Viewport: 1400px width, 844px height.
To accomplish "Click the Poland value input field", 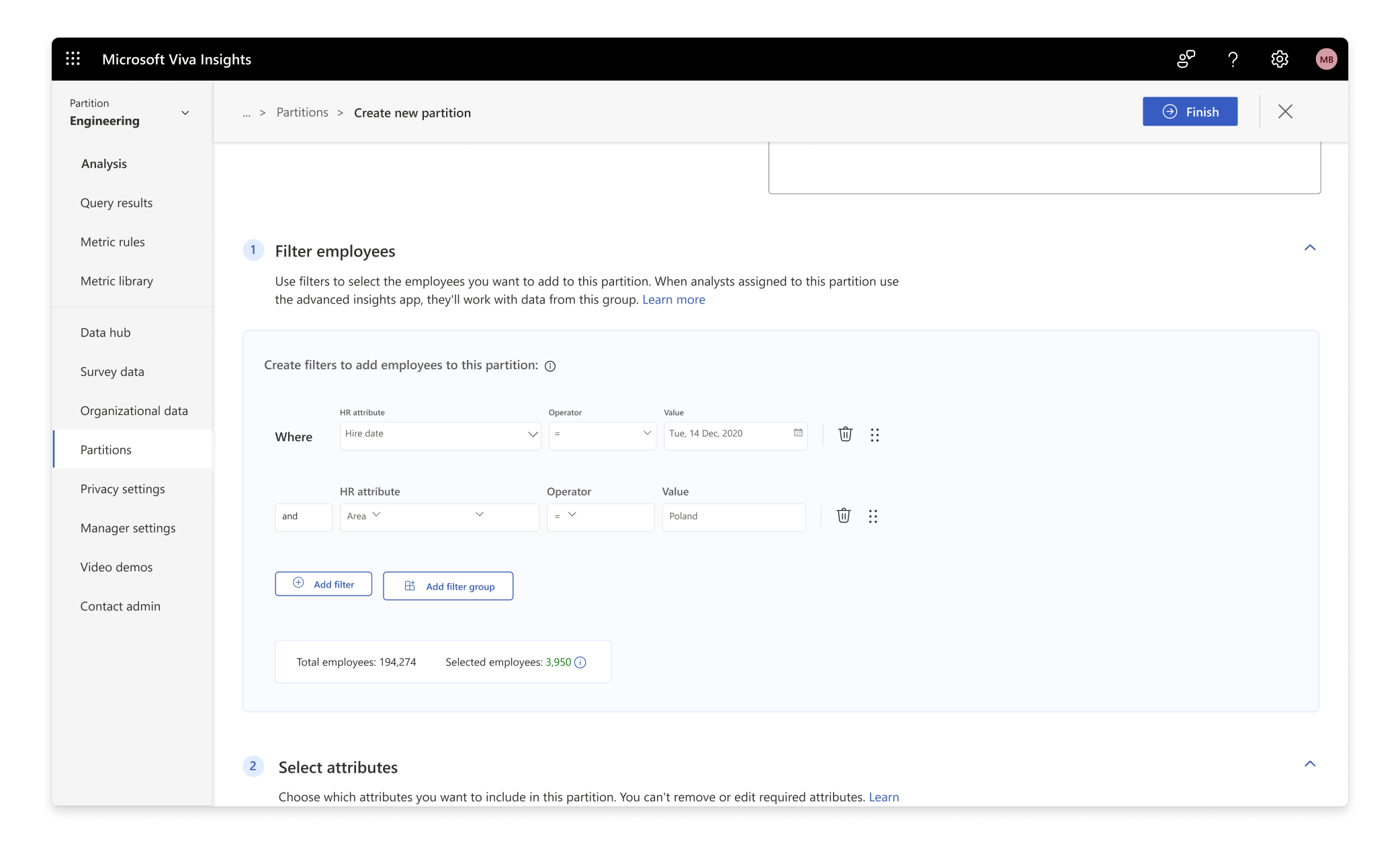I will (734, 517).
